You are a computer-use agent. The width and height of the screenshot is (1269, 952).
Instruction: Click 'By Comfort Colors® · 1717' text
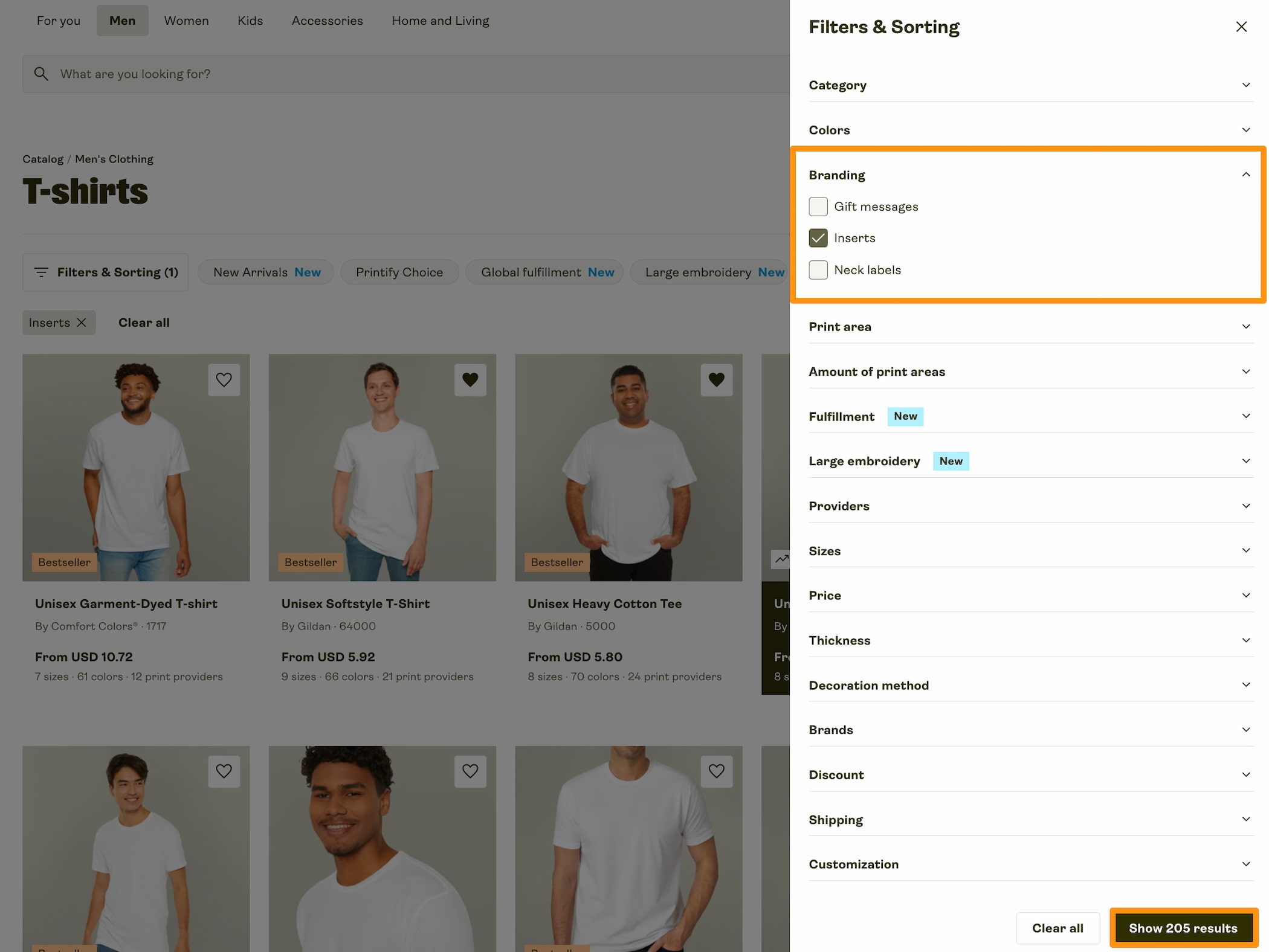pos(101,626)
